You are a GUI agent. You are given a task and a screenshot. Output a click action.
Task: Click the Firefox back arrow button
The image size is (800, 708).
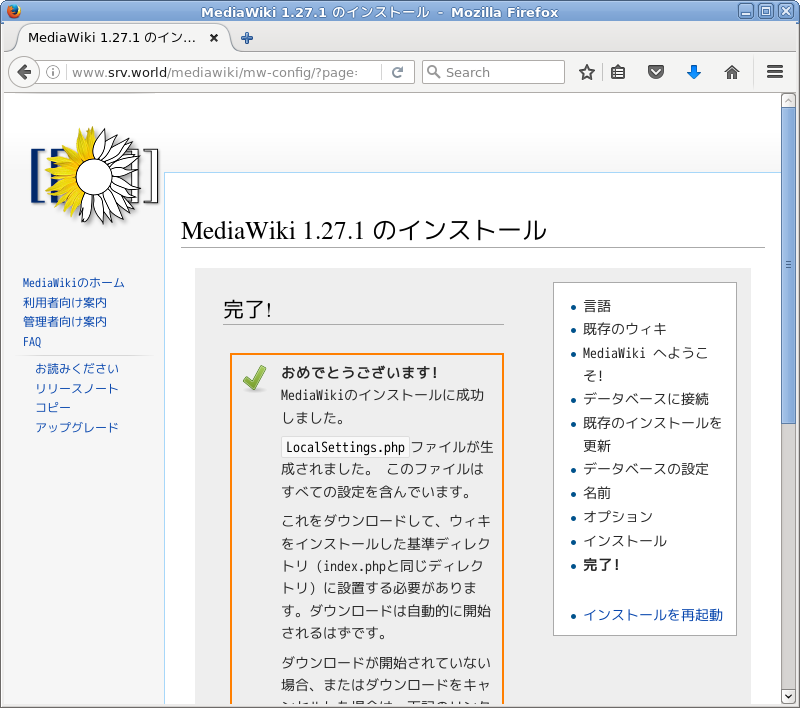click(23, 72)
